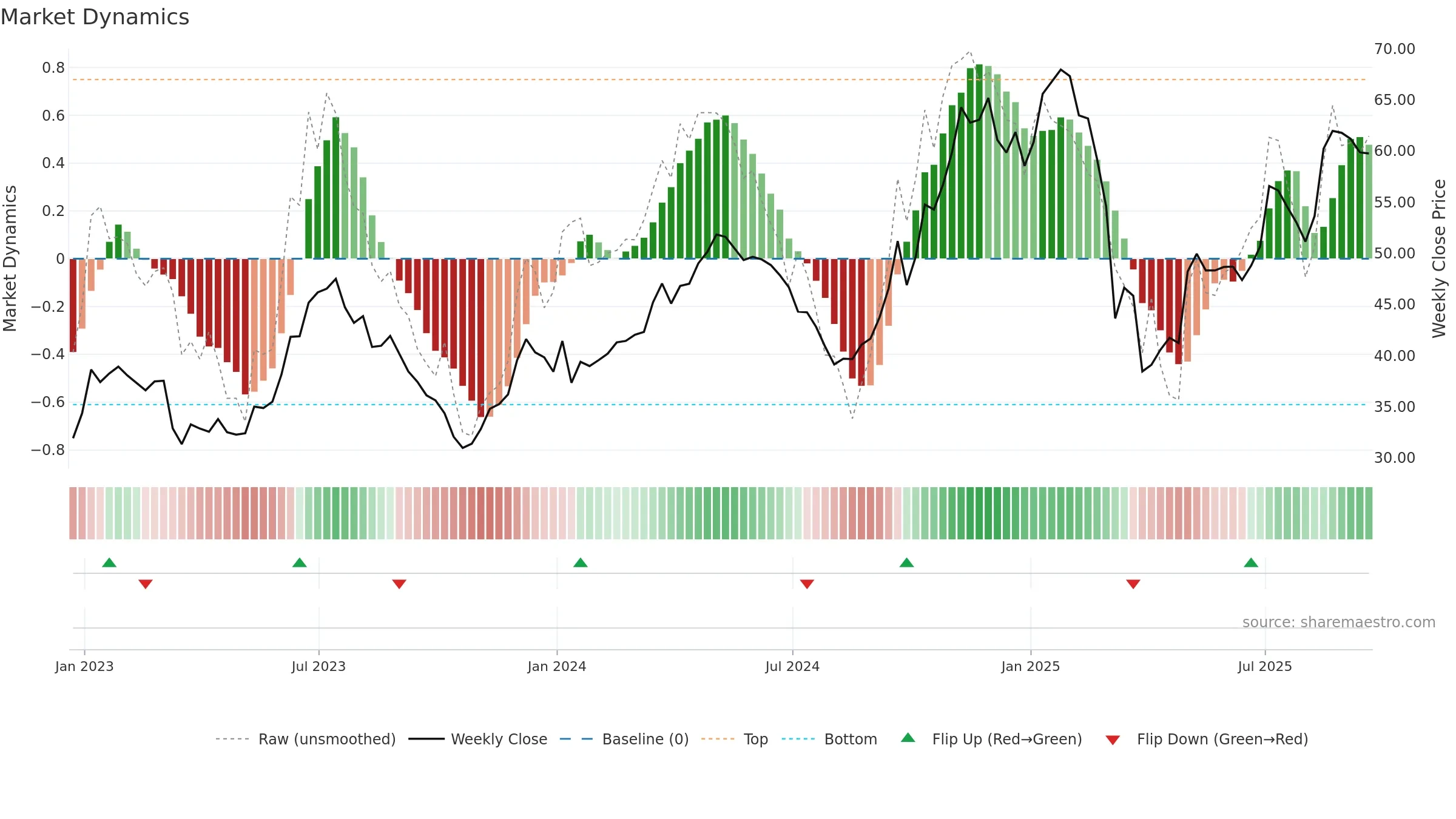The image size is (1456, 819).
Task: Click the flip-up marker between Jul 2024 and Jan 2025
Action: [907, 562]
